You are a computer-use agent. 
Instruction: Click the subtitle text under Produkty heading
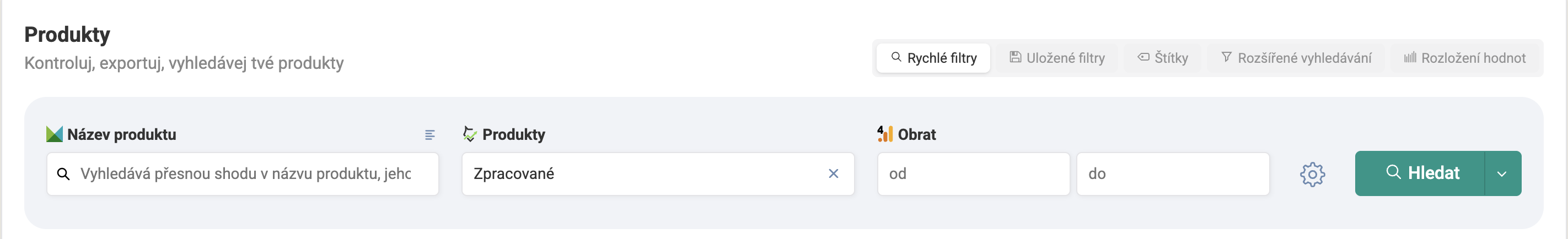184,63
